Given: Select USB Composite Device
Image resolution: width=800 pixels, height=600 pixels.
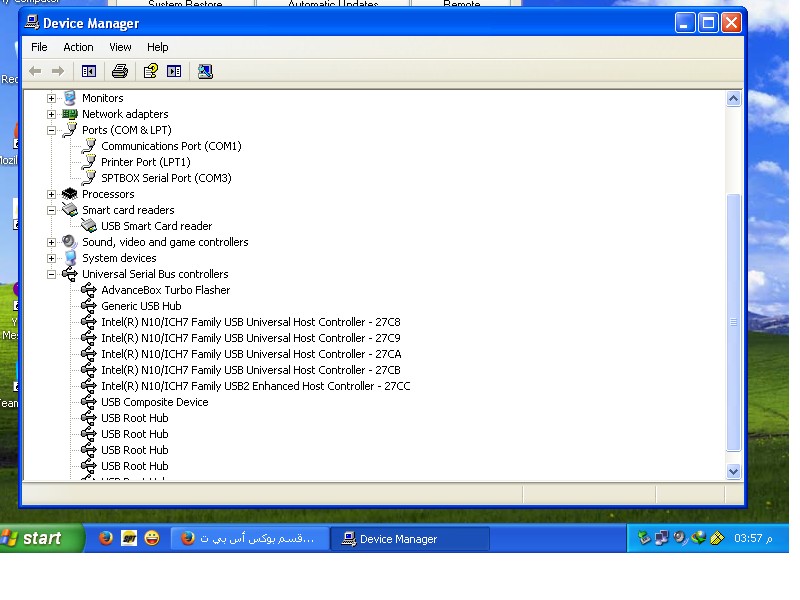Looking at the screenshot, I should point(155,402).
